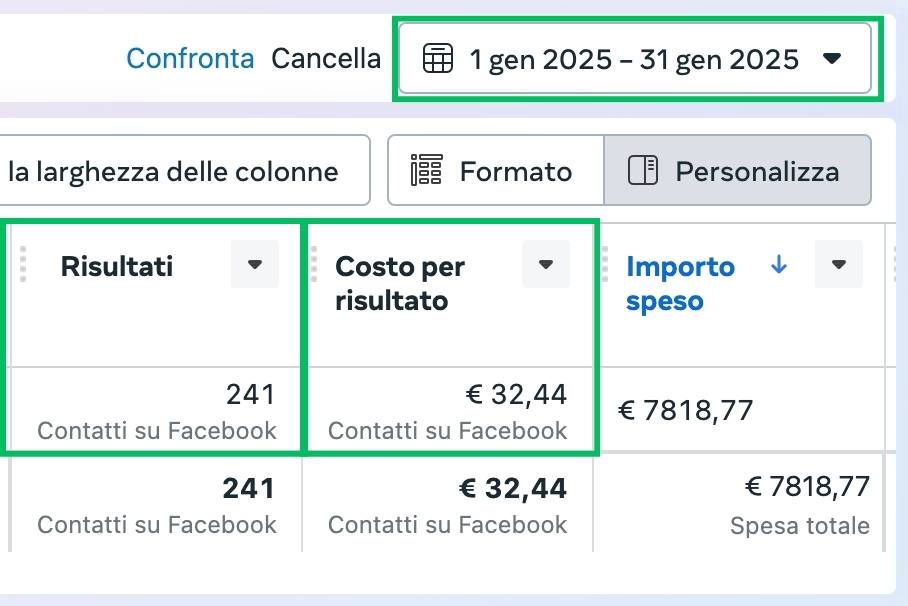908x606 pixels.
Task: Open the Costo per risultato column dropdown
Action: 546,265
